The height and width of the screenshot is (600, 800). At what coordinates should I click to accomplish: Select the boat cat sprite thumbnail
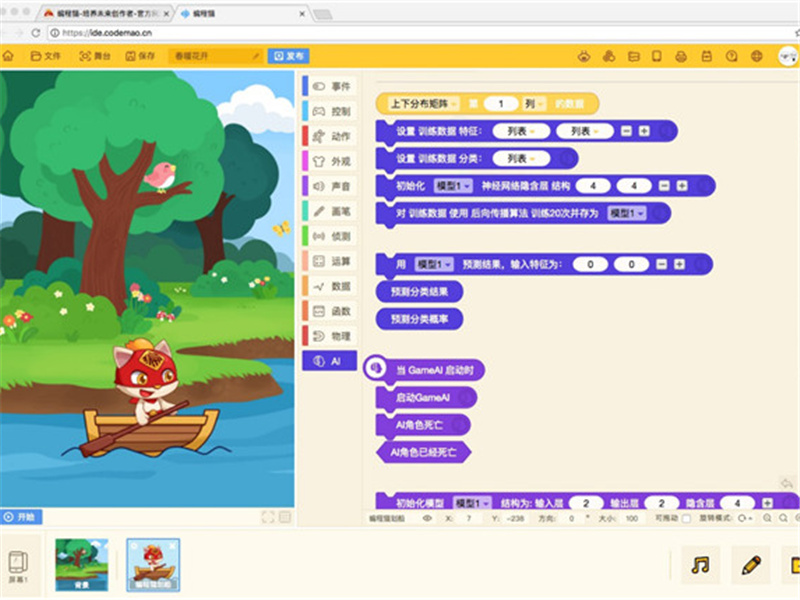click(153, 565)
